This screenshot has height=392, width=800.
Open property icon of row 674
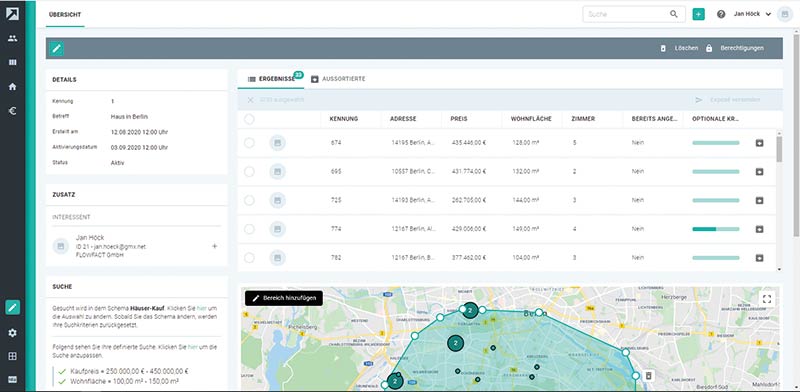[x=278, y=143]
